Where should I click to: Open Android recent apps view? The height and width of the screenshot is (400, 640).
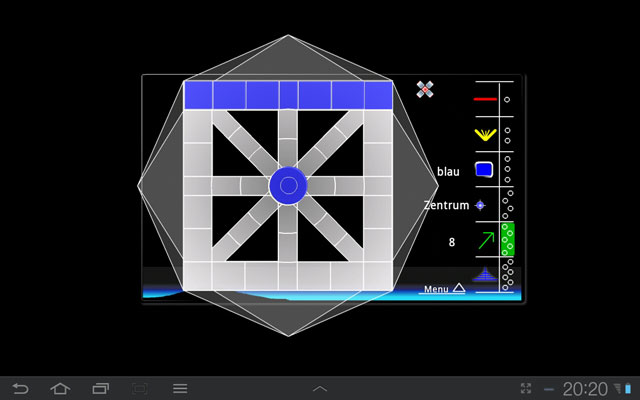pos(100,389)
